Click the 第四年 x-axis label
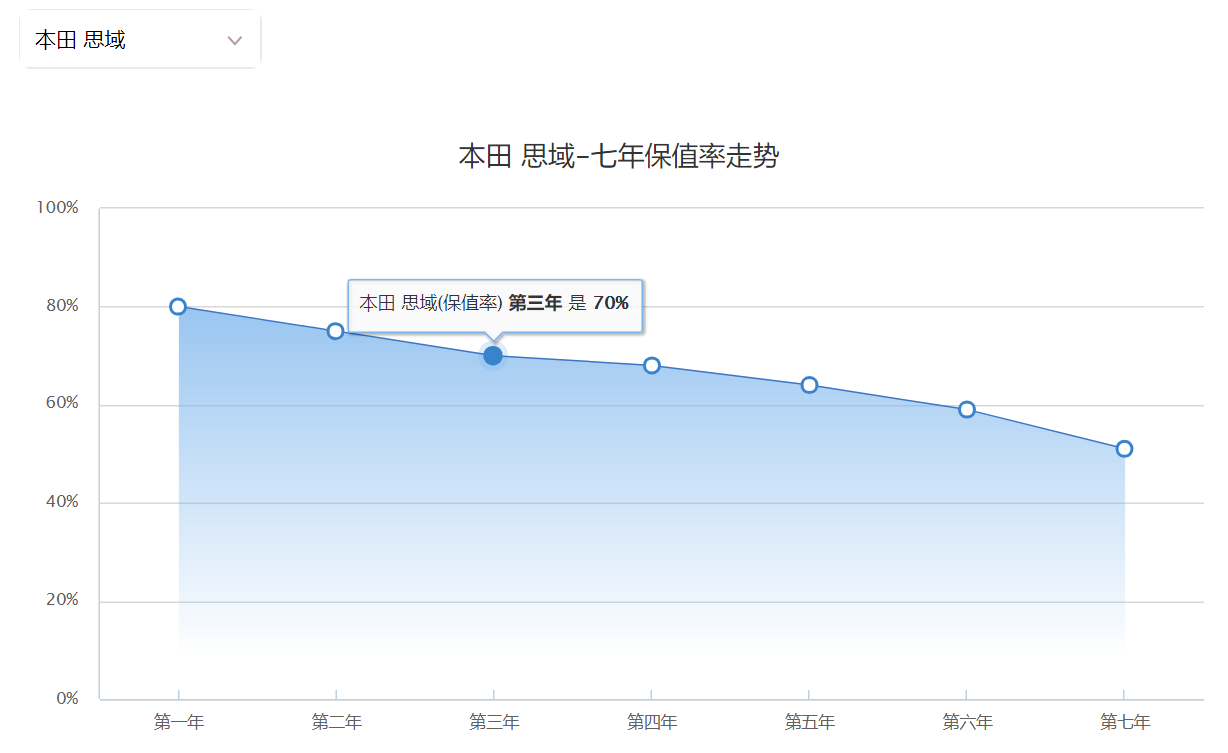This screenshot has width=1228, height=753. (x=652, y=722)
